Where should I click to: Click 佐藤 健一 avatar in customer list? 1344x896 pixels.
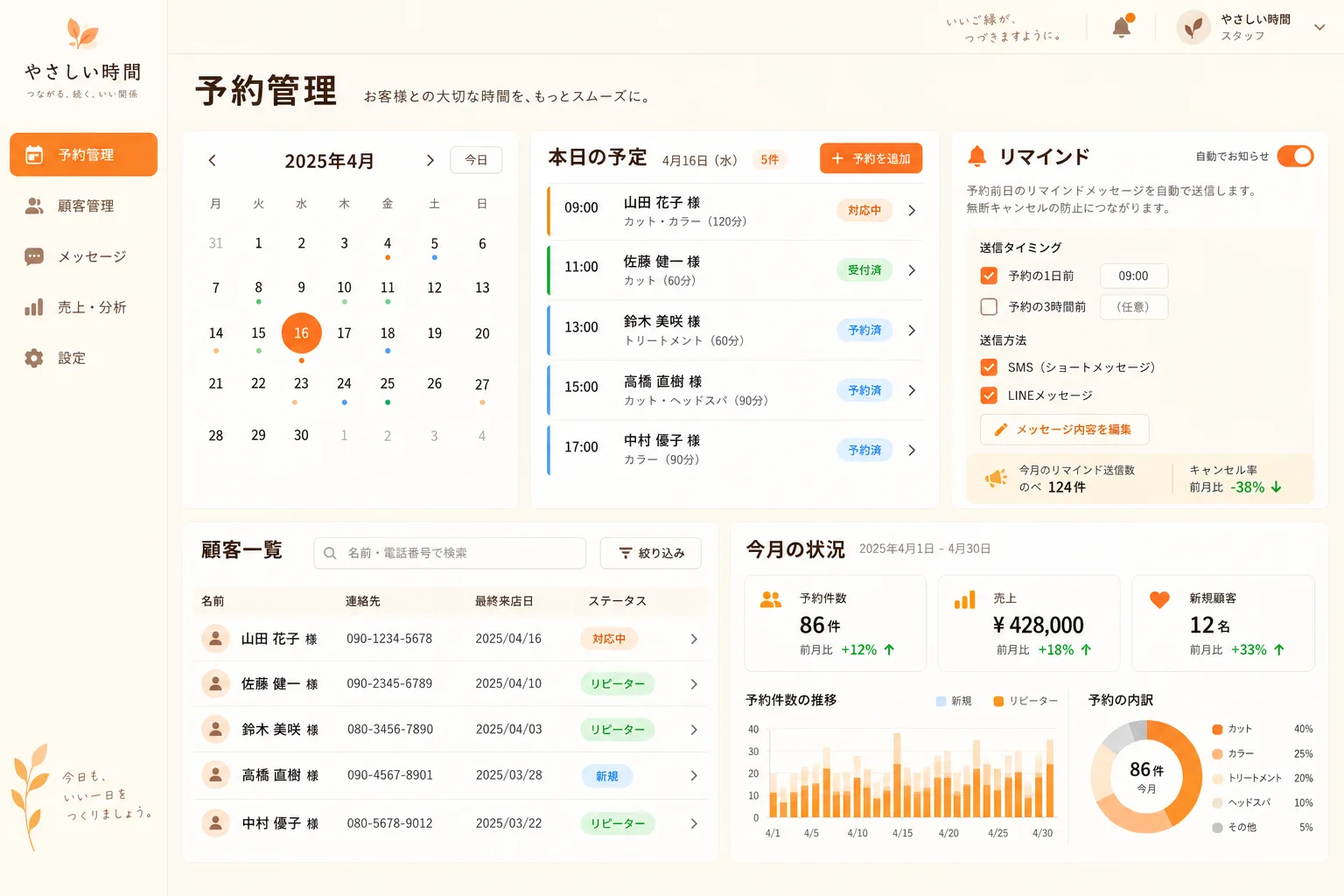coord(215,683)
